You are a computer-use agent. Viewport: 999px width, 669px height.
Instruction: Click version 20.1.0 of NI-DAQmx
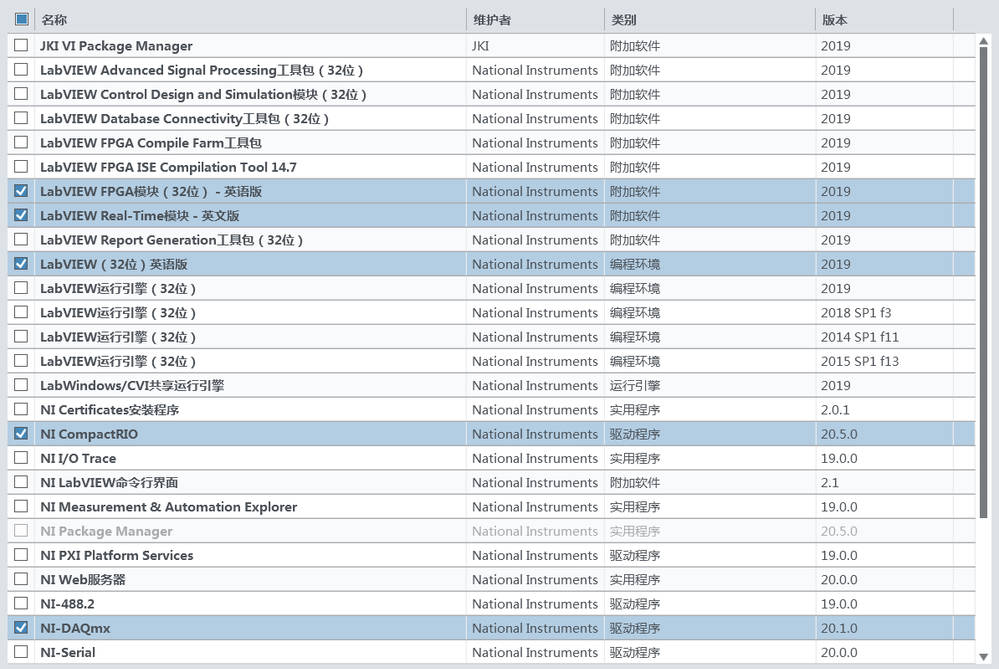coord(838,628)
